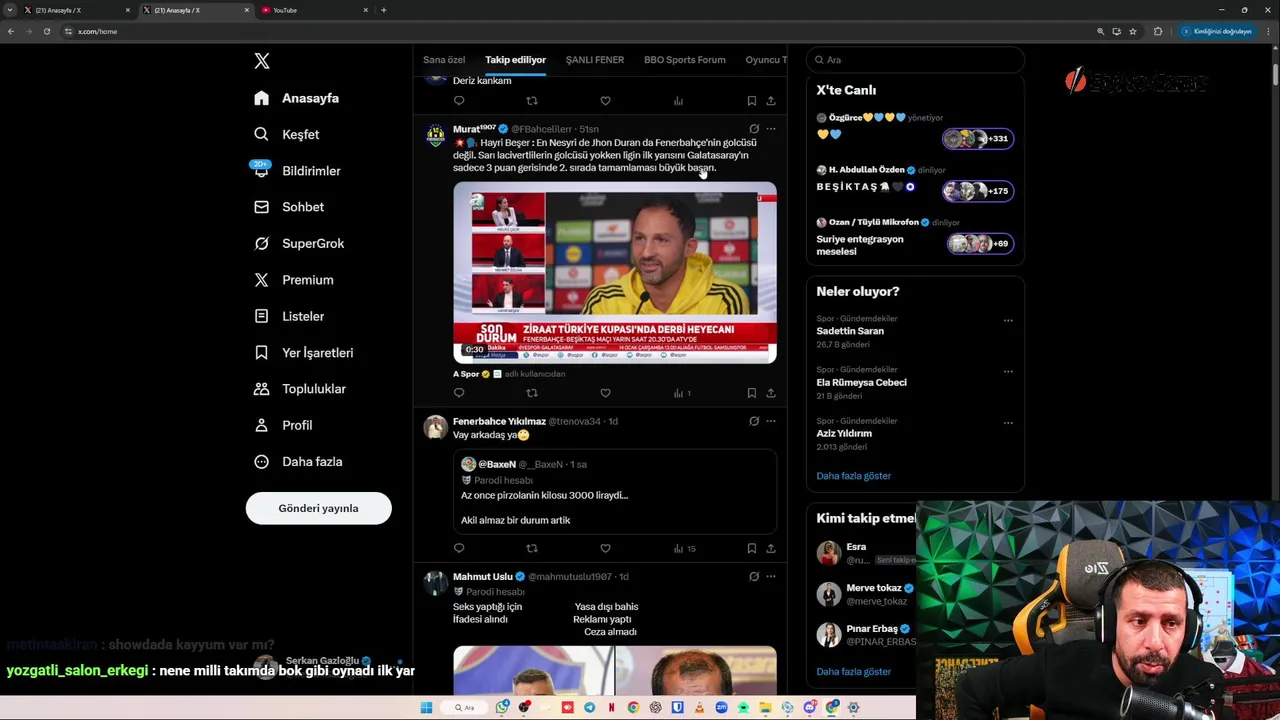Like the Deniz kankam post

(605, 101)
